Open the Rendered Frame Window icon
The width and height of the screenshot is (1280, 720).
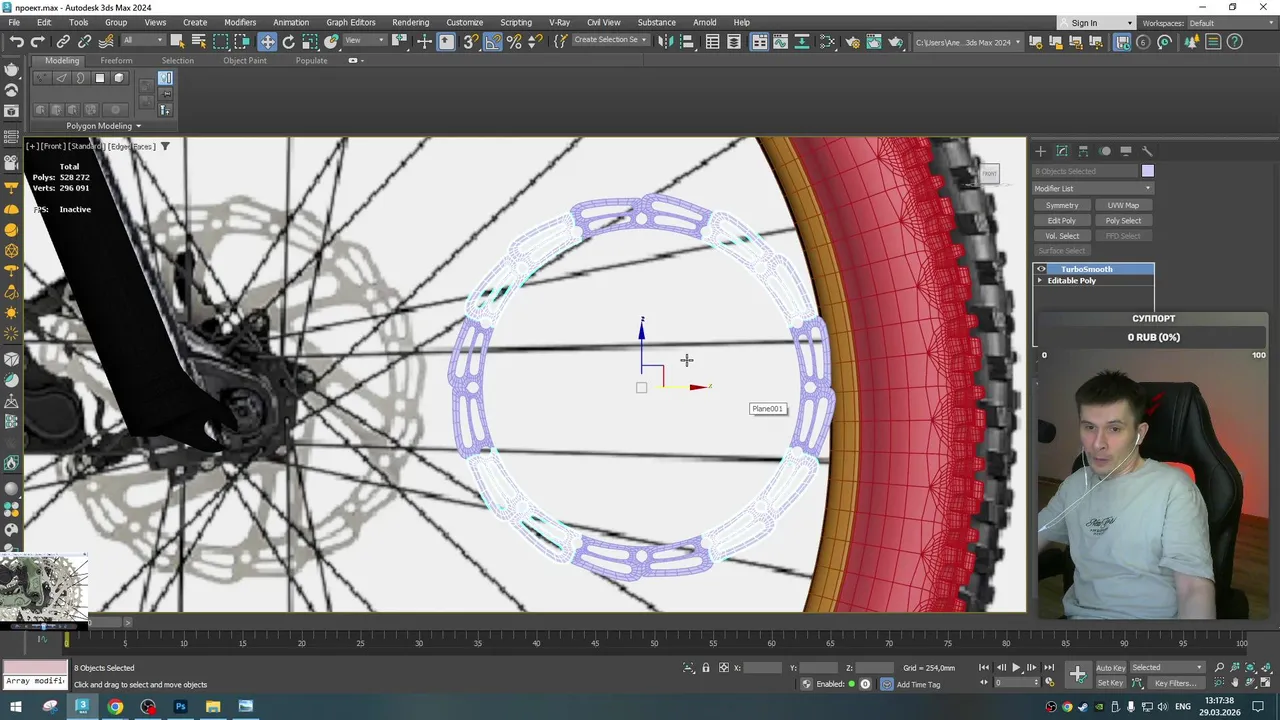coord(873,41)
